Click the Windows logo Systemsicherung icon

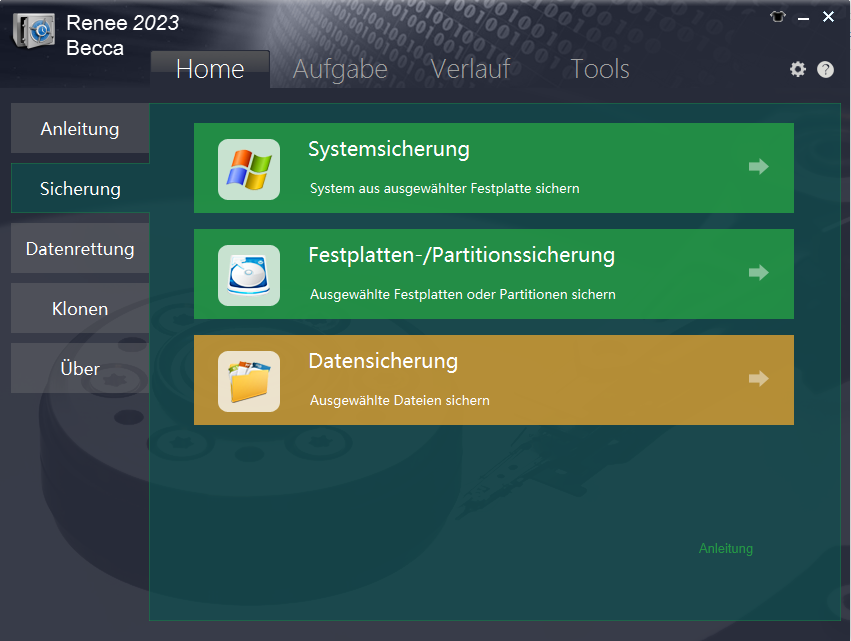pos(249,169)
